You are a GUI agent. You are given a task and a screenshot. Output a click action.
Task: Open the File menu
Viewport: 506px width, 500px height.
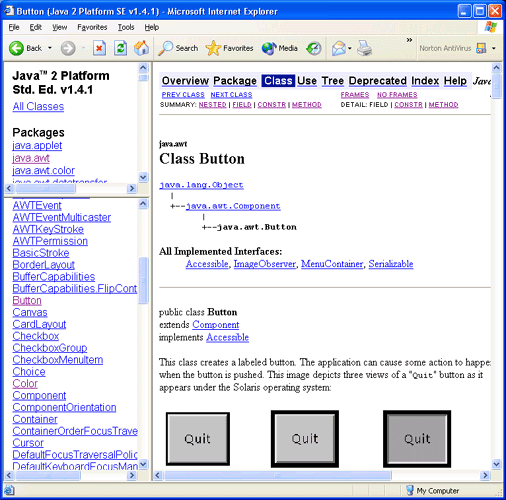coord(14,27)
